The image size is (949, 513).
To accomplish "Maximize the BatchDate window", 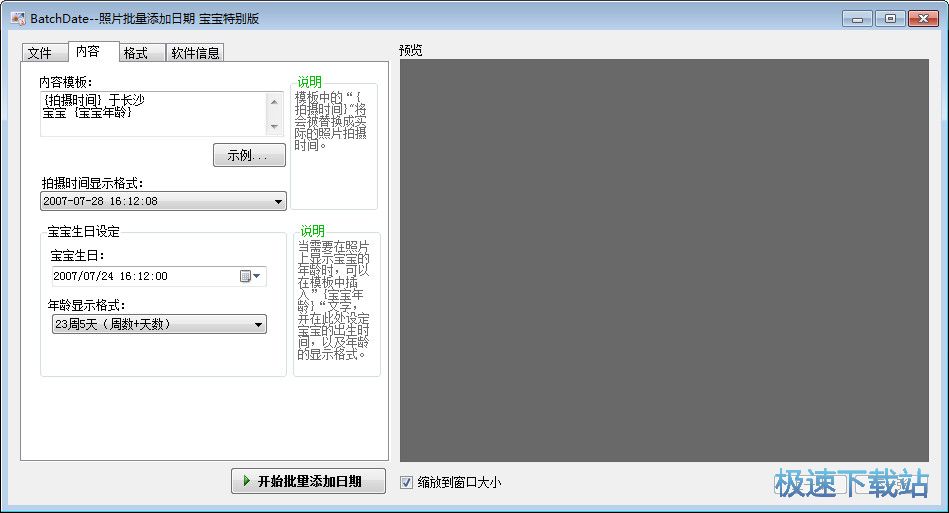I will [x=889, y=18].
